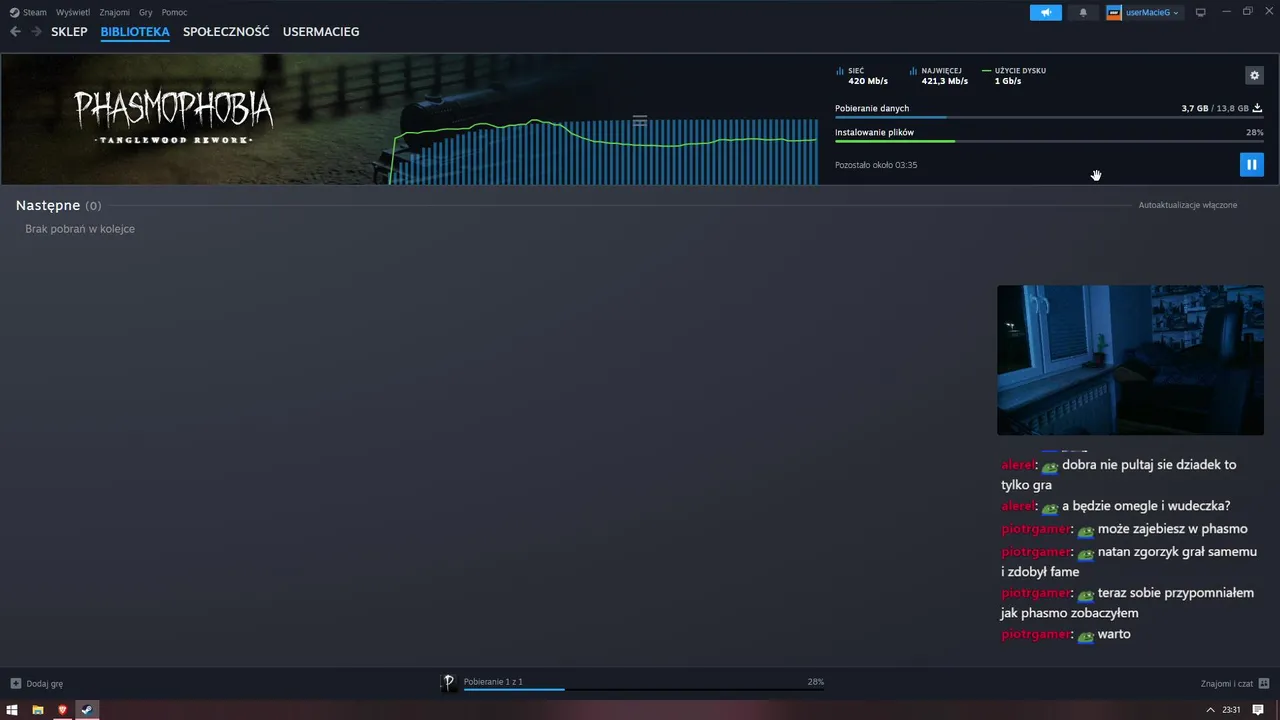Open download settings gear icon
The height and width of the screenshot is (720, 1280).
coord(1254,75)
